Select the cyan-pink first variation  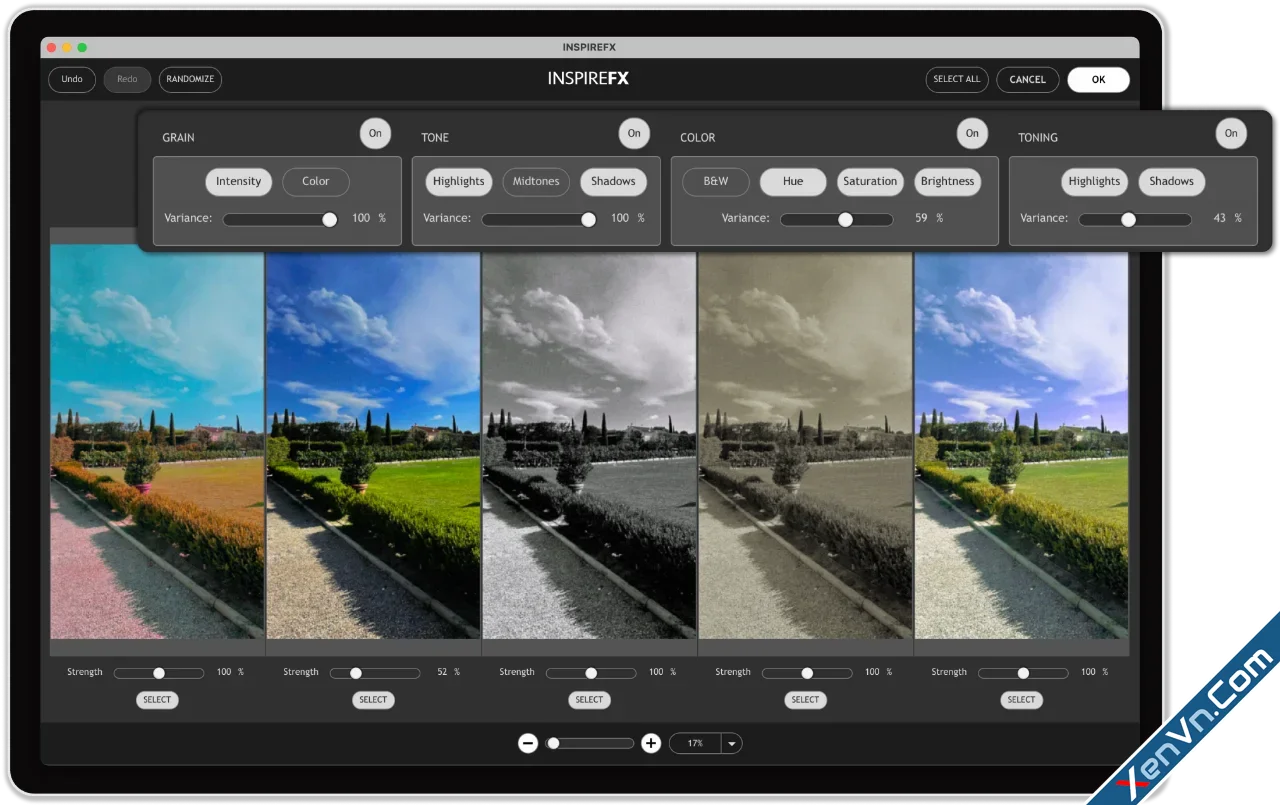click(157, 700)
